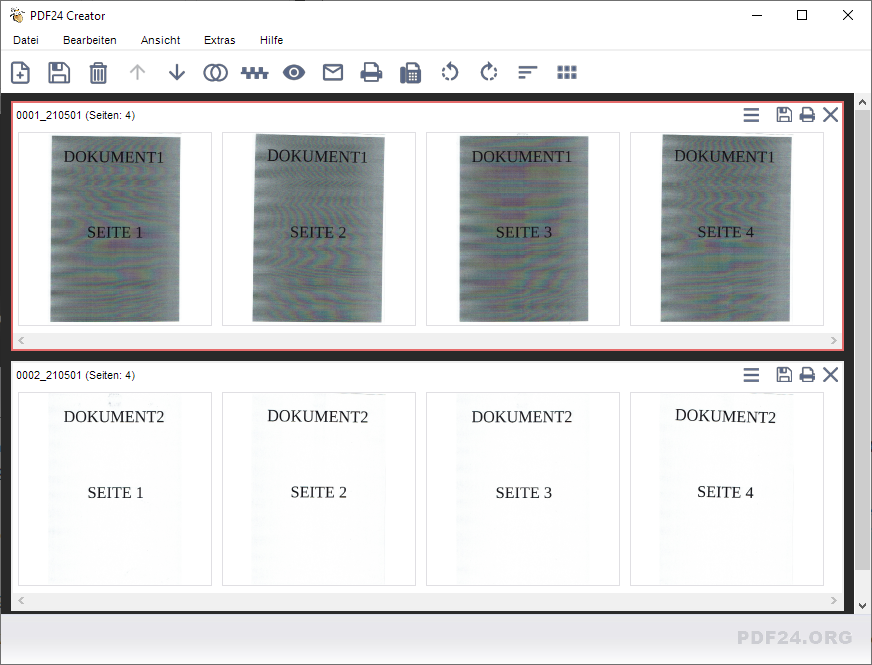Screen dimensions: 872x665
Task: Close document 0002_210501 with X button
Action: (x=830, y=375)
